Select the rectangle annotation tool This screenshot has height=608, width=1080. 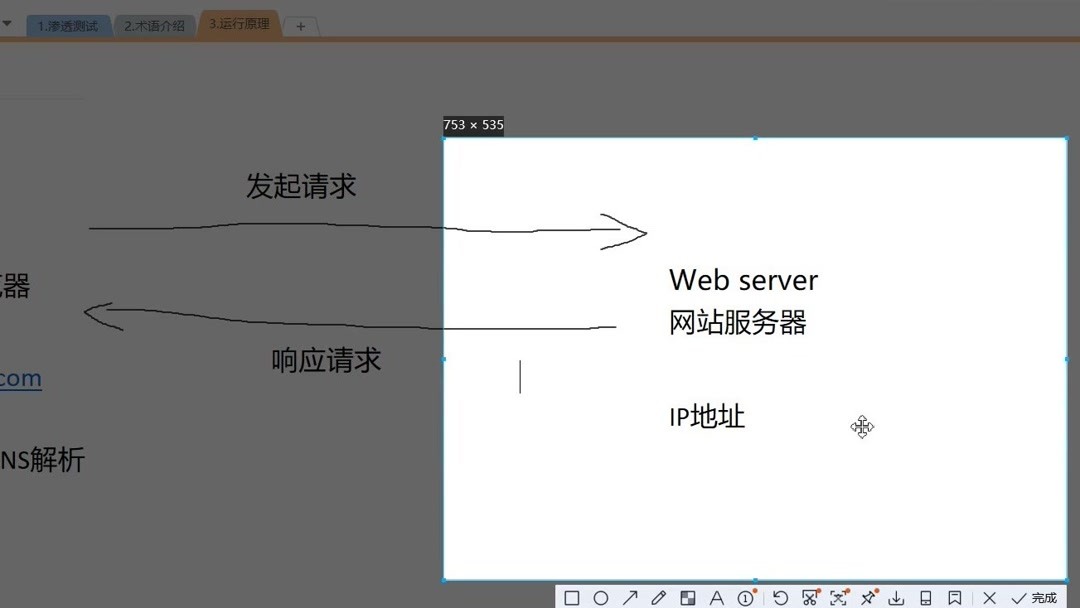[x=571, y=597]
